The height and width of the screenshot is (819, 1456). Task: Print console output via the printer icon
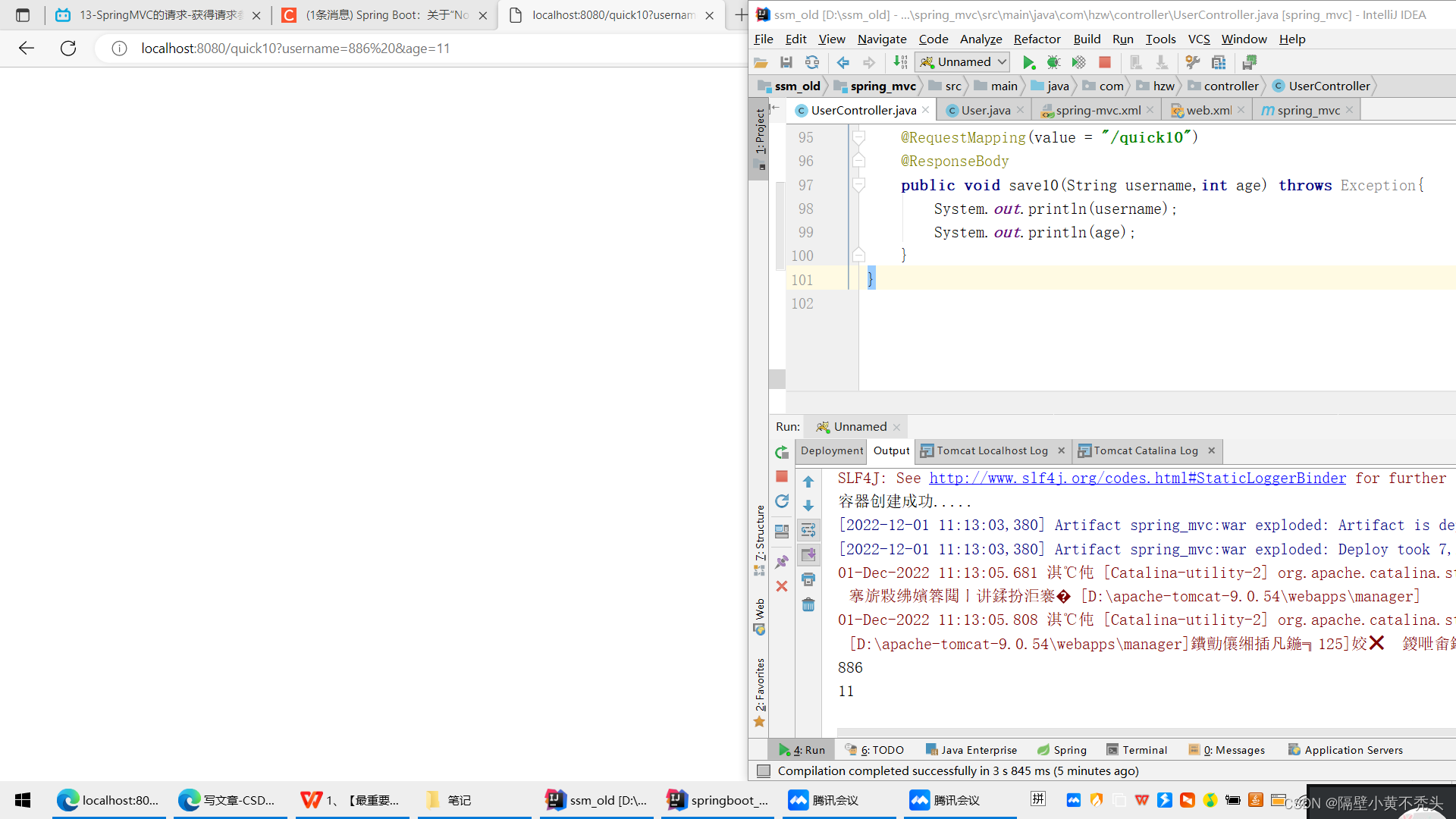808,579
